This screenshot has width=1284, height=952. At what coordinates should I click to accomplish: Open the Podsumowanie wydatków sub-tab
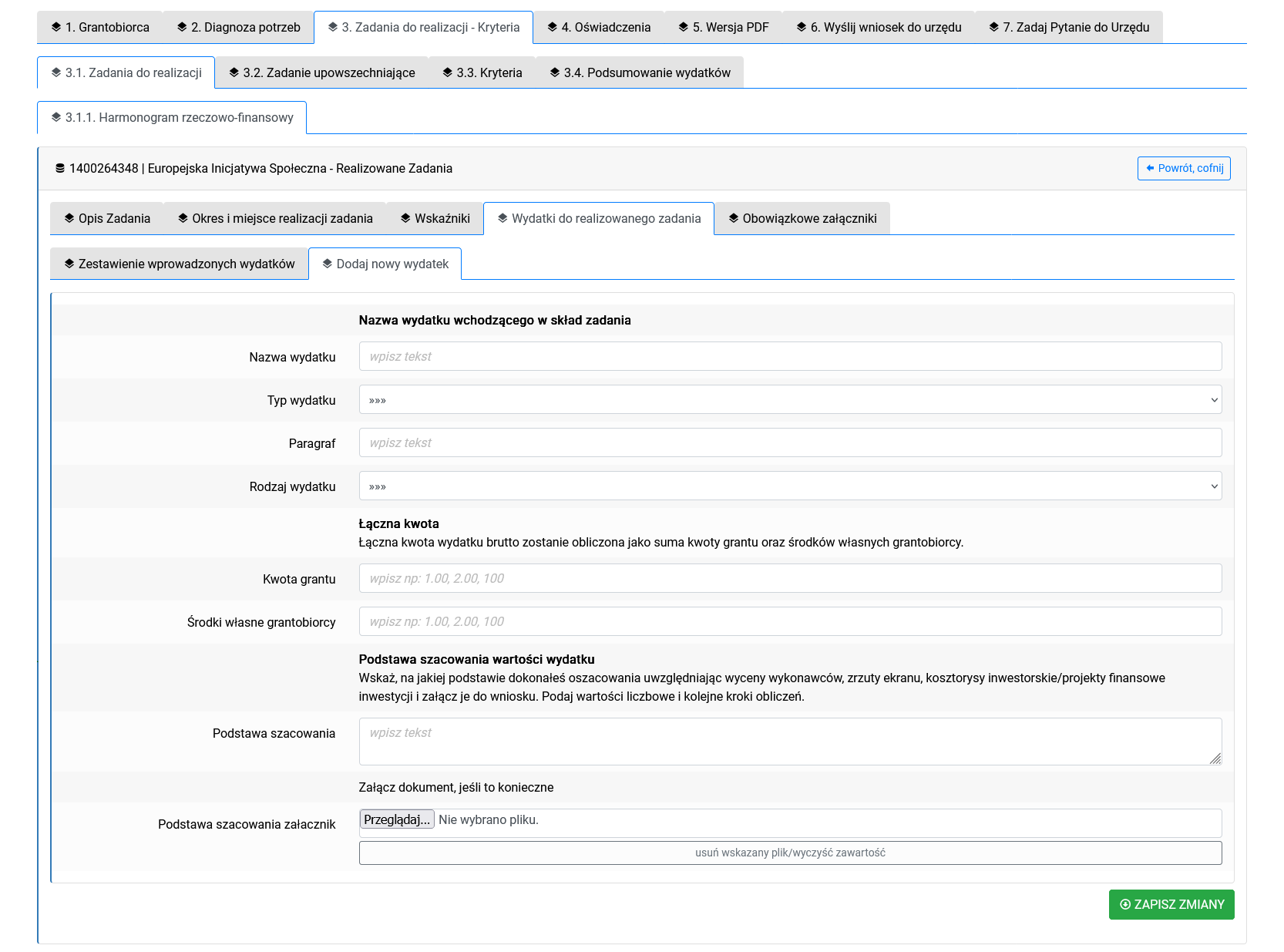click(640, 72)
